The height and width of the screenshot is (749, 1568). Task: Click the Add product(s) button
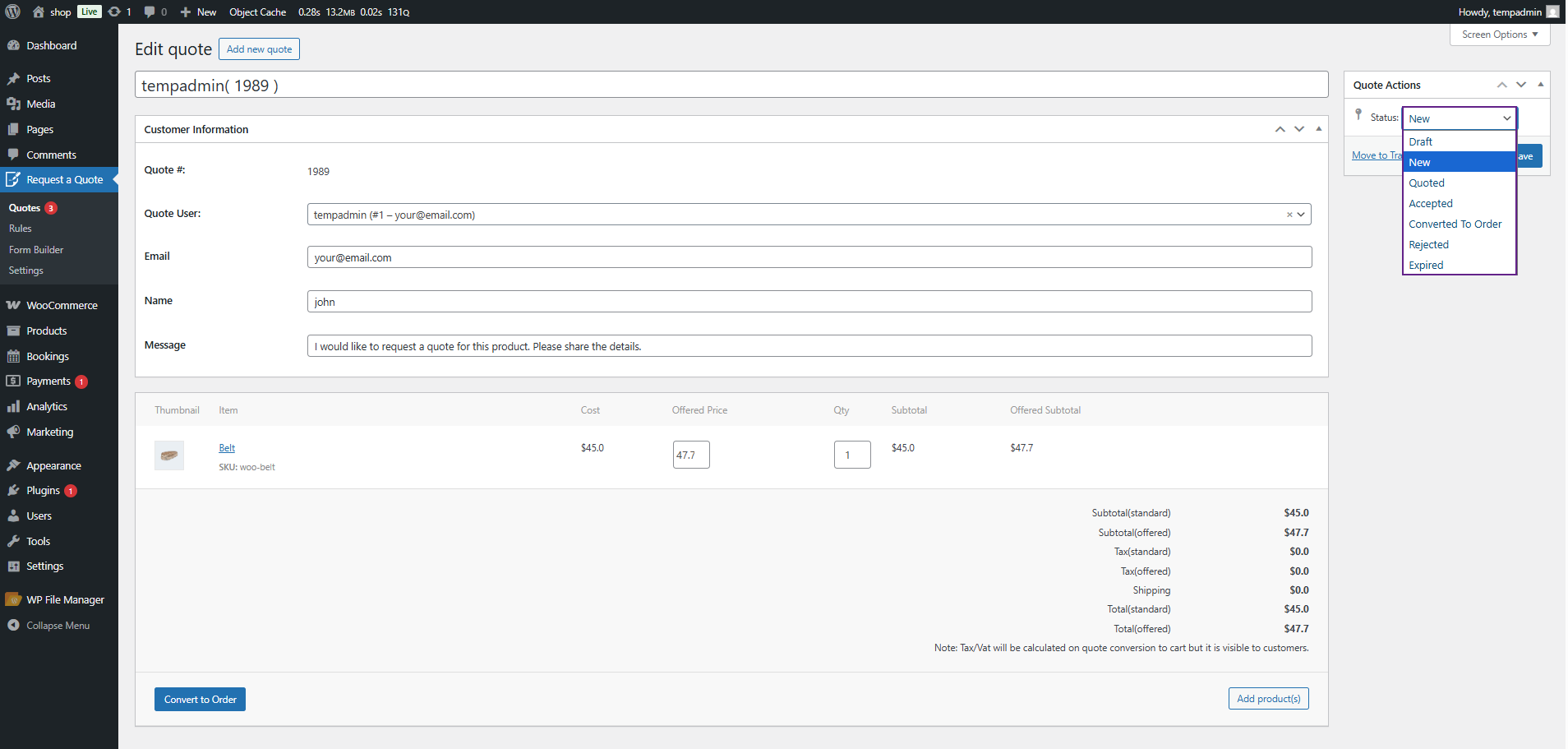coord(1268,699)
